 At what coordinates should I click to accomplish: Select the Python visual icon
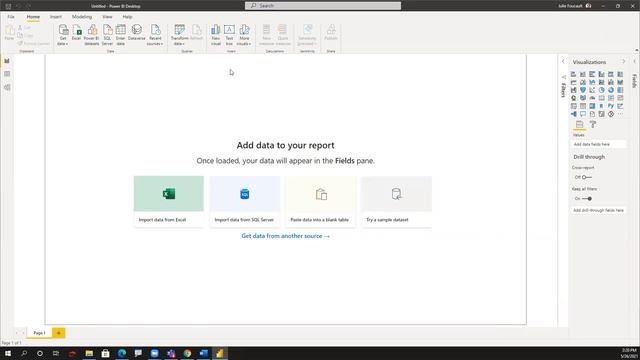(x=611, y=106)
